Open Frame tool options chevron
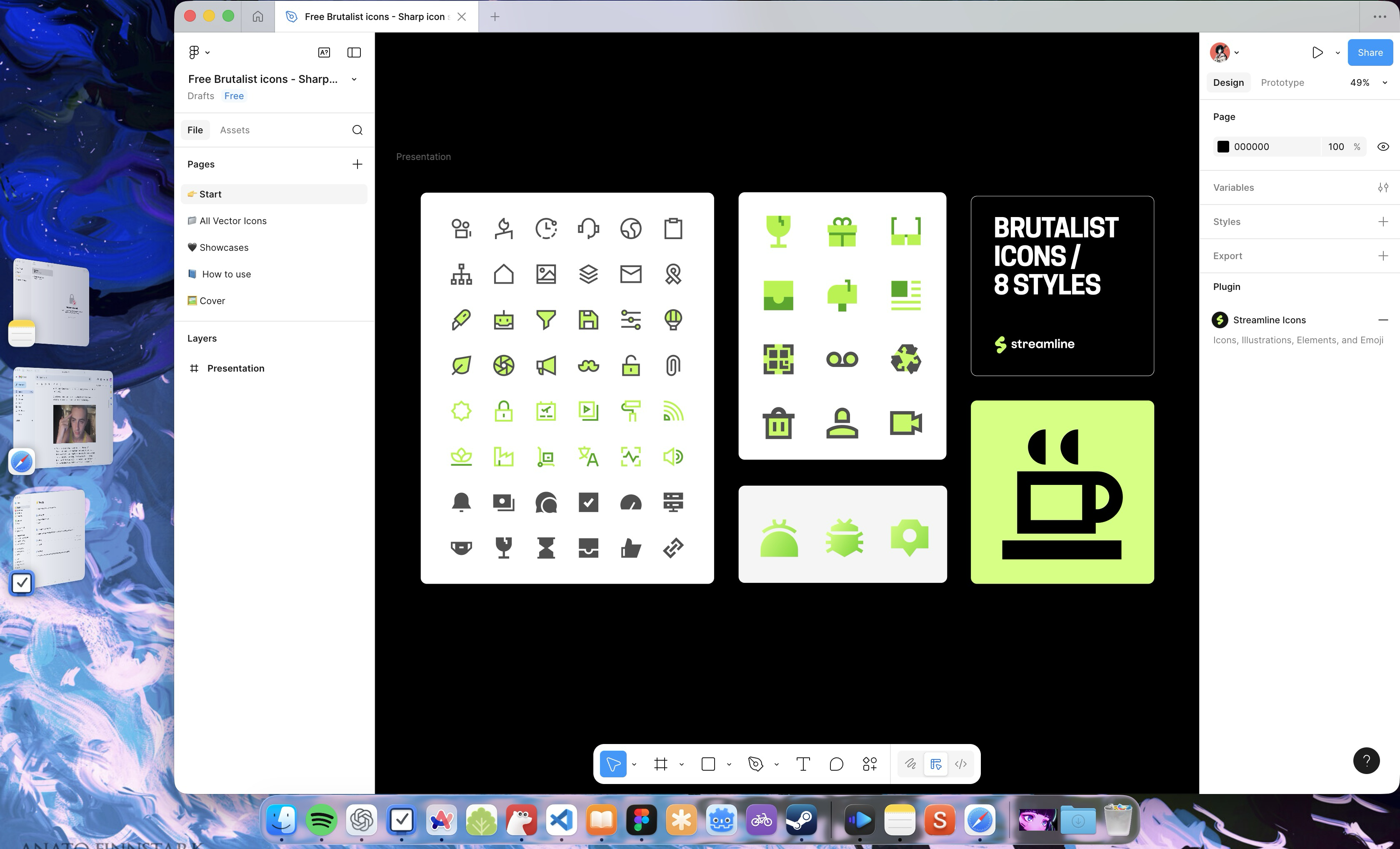 [x=681, y=764]
